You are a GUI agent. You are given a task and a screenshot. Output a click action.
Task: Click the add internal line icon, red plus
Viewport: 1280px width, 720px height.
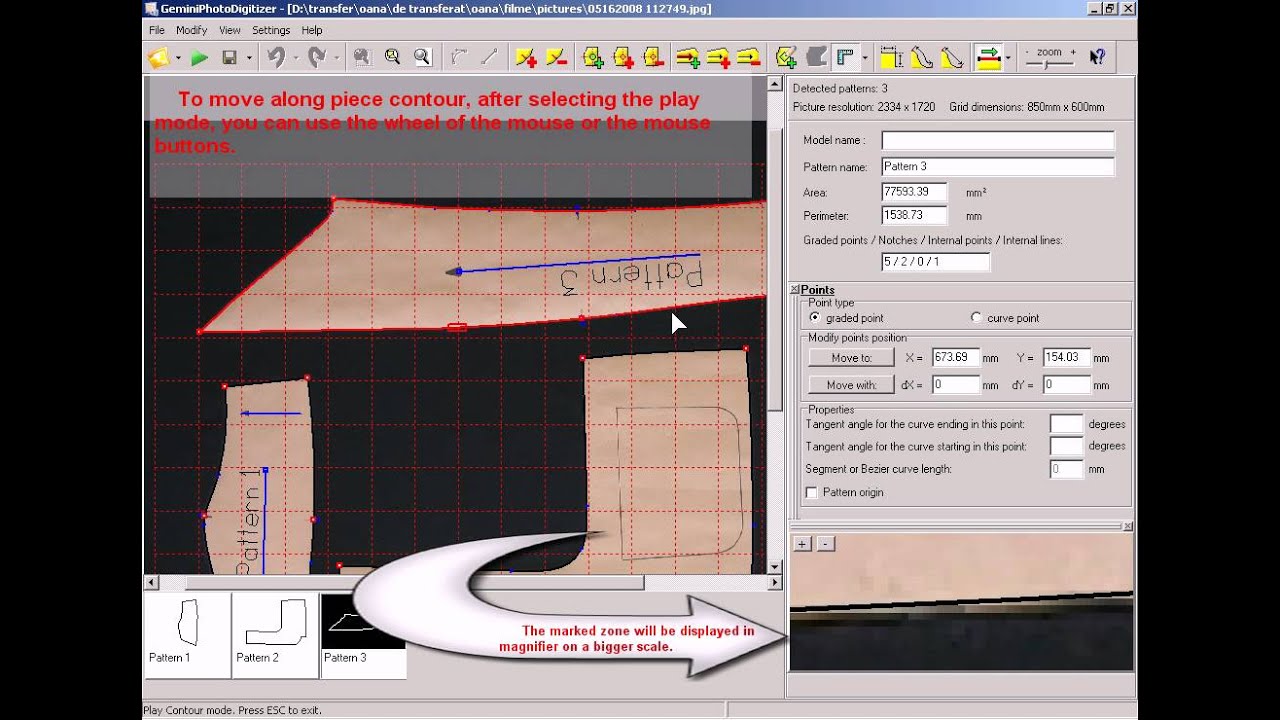718,58
